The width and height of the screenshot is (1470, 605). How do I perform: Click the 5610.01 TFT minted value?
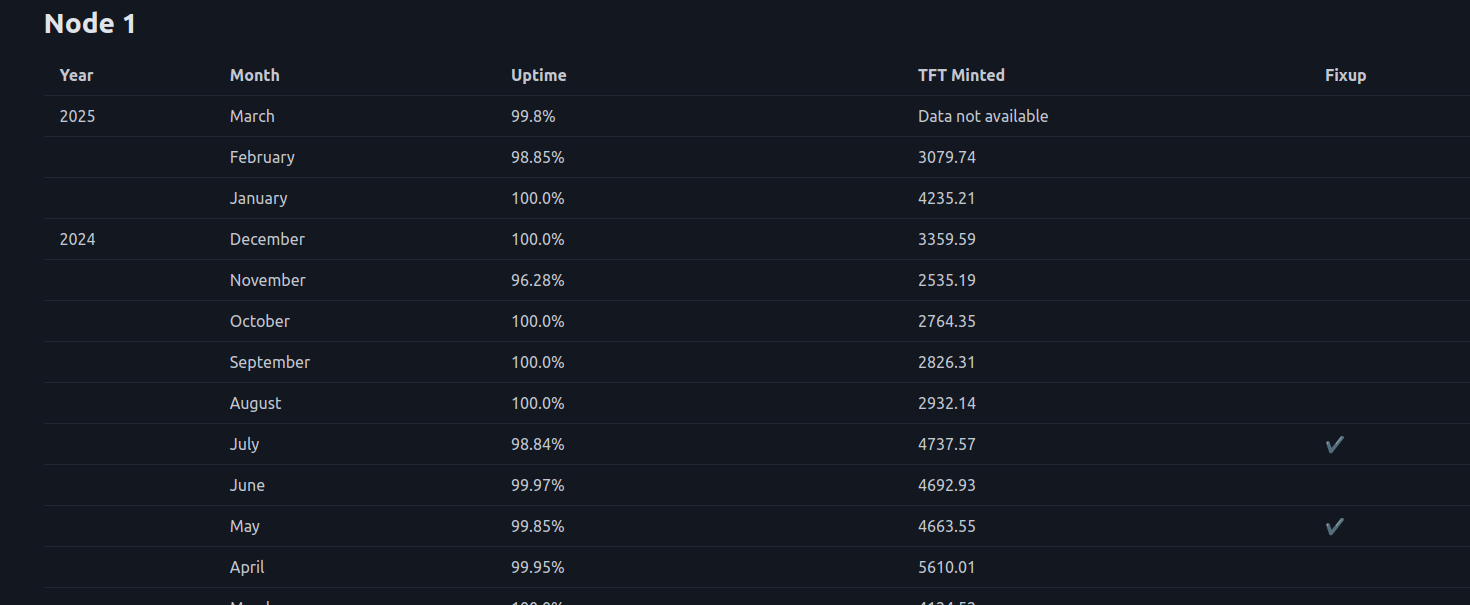click(x=946, y=567)
